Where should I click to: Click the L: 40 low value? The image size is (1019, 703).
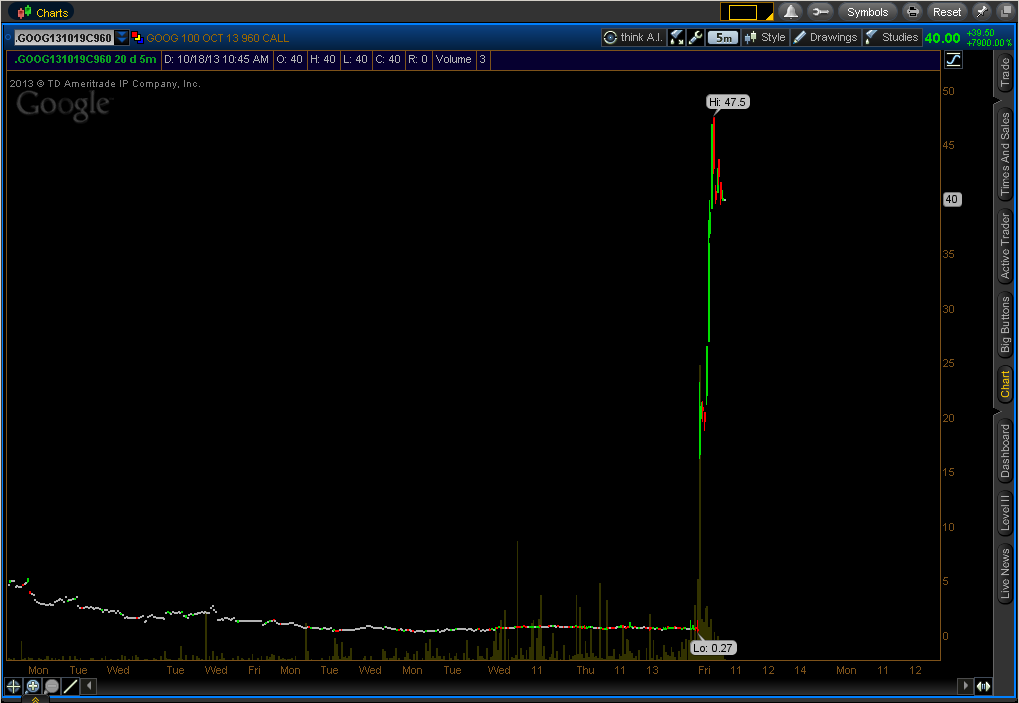[x=355, y=59]
